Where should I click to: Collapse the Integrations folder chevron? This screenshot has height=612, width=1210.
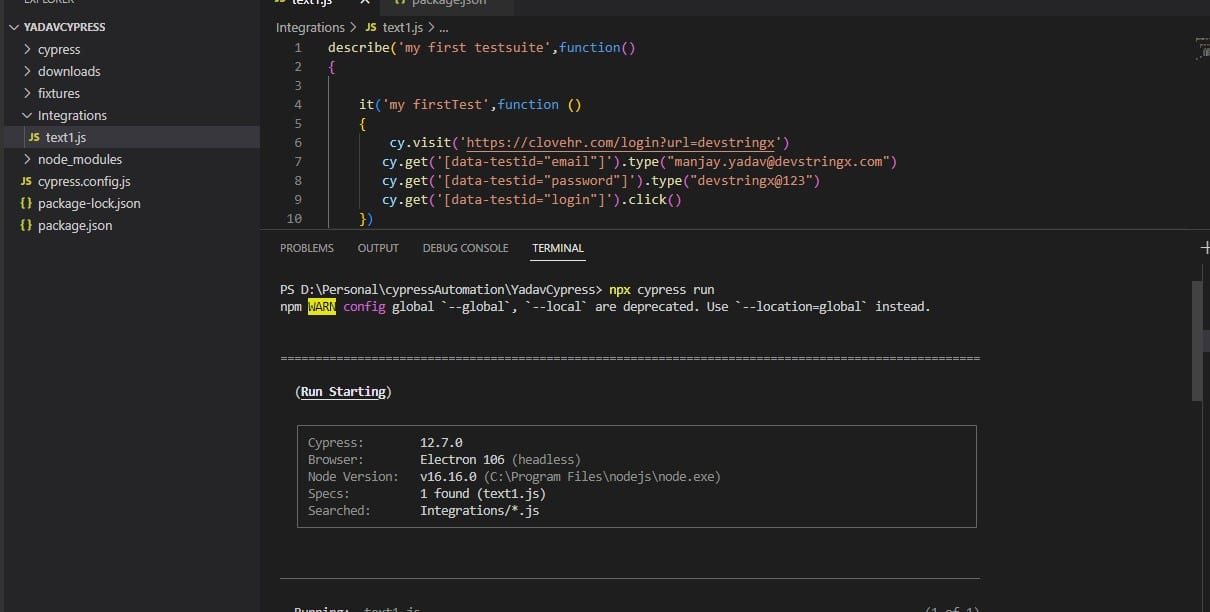(x=27, y=115)
